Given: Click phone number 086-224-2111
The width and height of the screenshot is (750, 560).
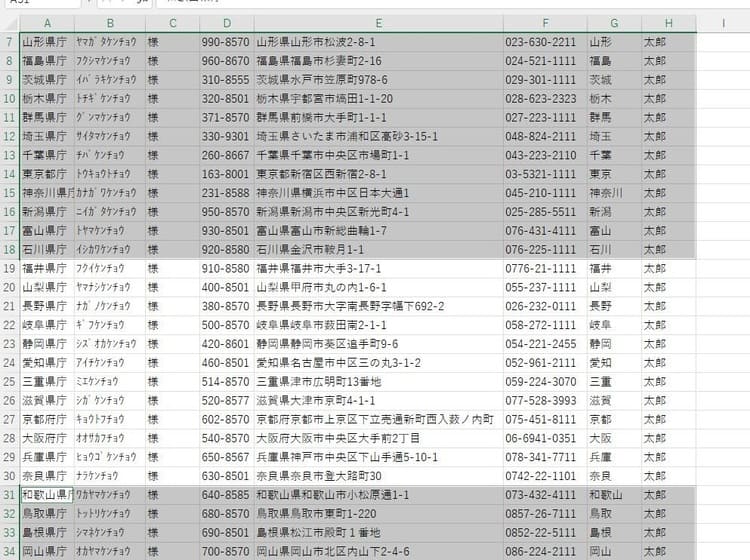Looking at the screenshot, I should pyautogui.click(x=545, y=551).
